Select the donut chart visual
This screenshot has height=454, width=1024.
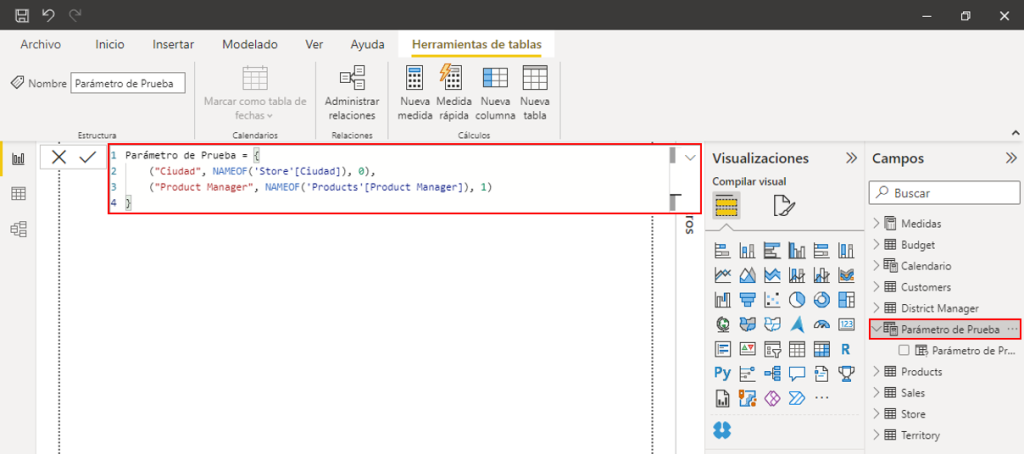[x=822, y=299]
